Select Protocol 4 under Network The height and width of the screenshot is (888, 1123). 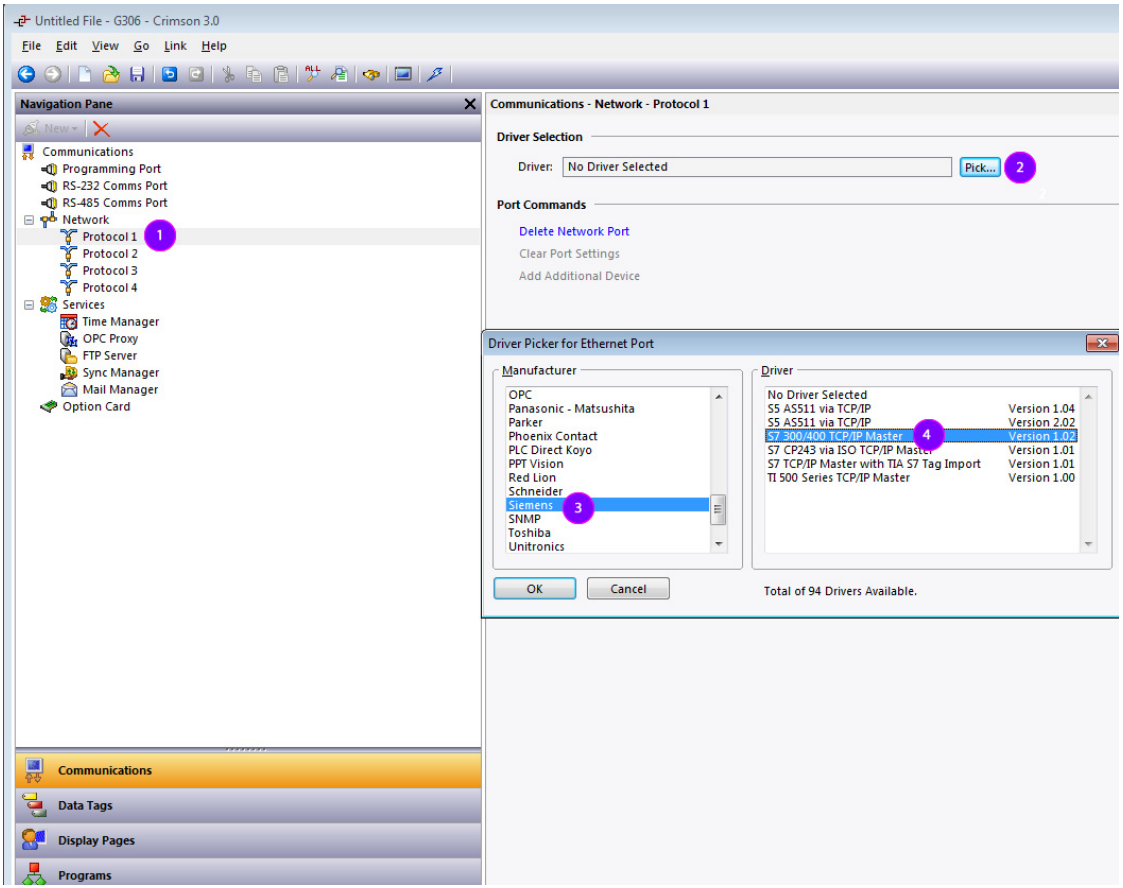point(110,288)
